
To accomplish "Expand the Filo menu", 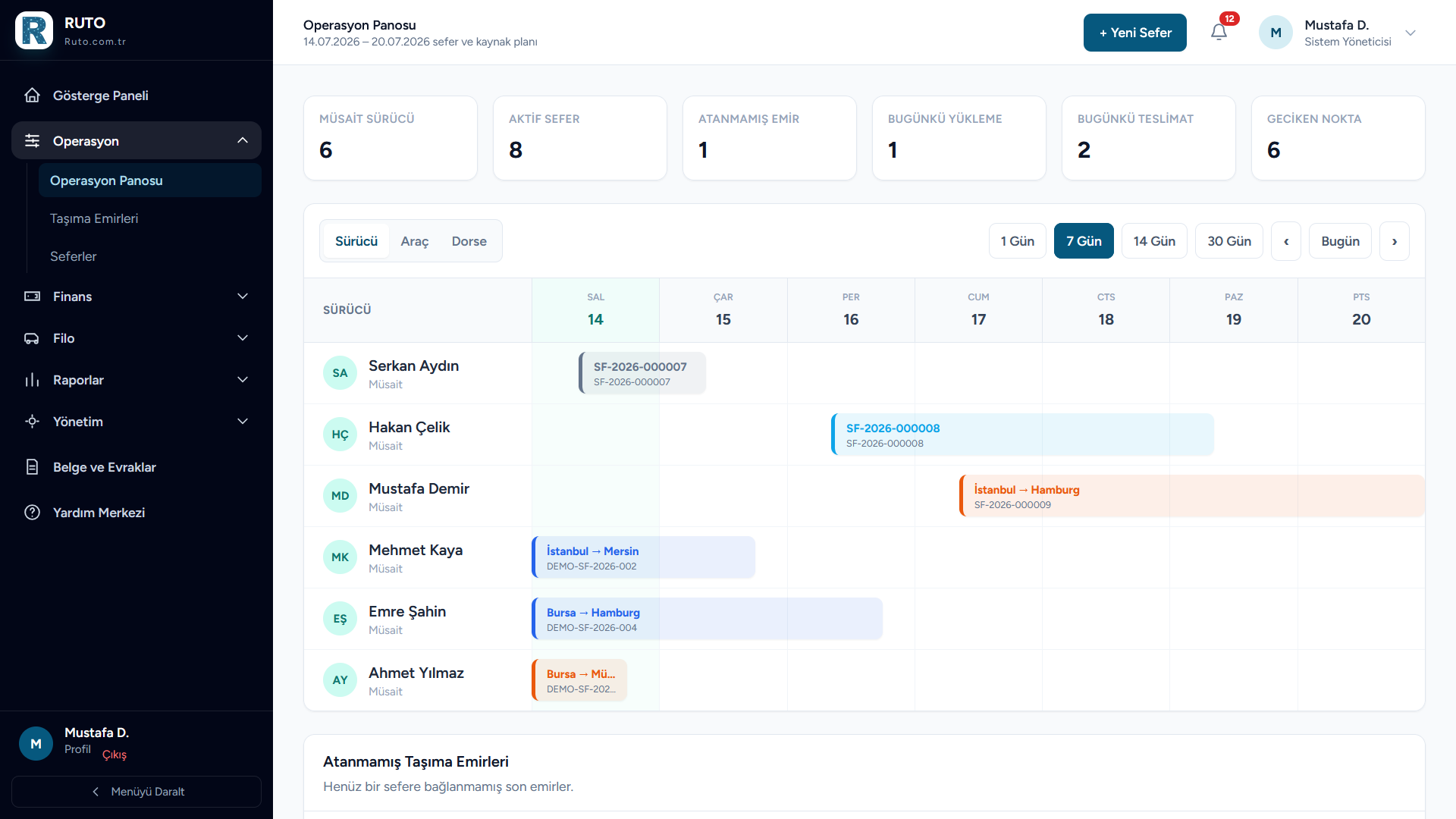I will click(136, 337).
